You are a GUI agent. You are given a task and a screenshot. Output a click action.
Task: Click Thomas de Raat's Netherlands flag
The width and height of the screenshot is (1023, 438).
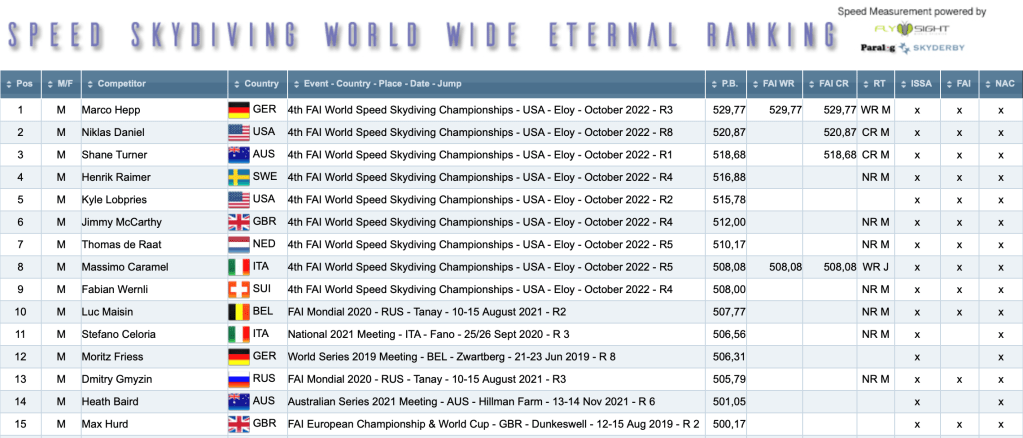point(239,244)
